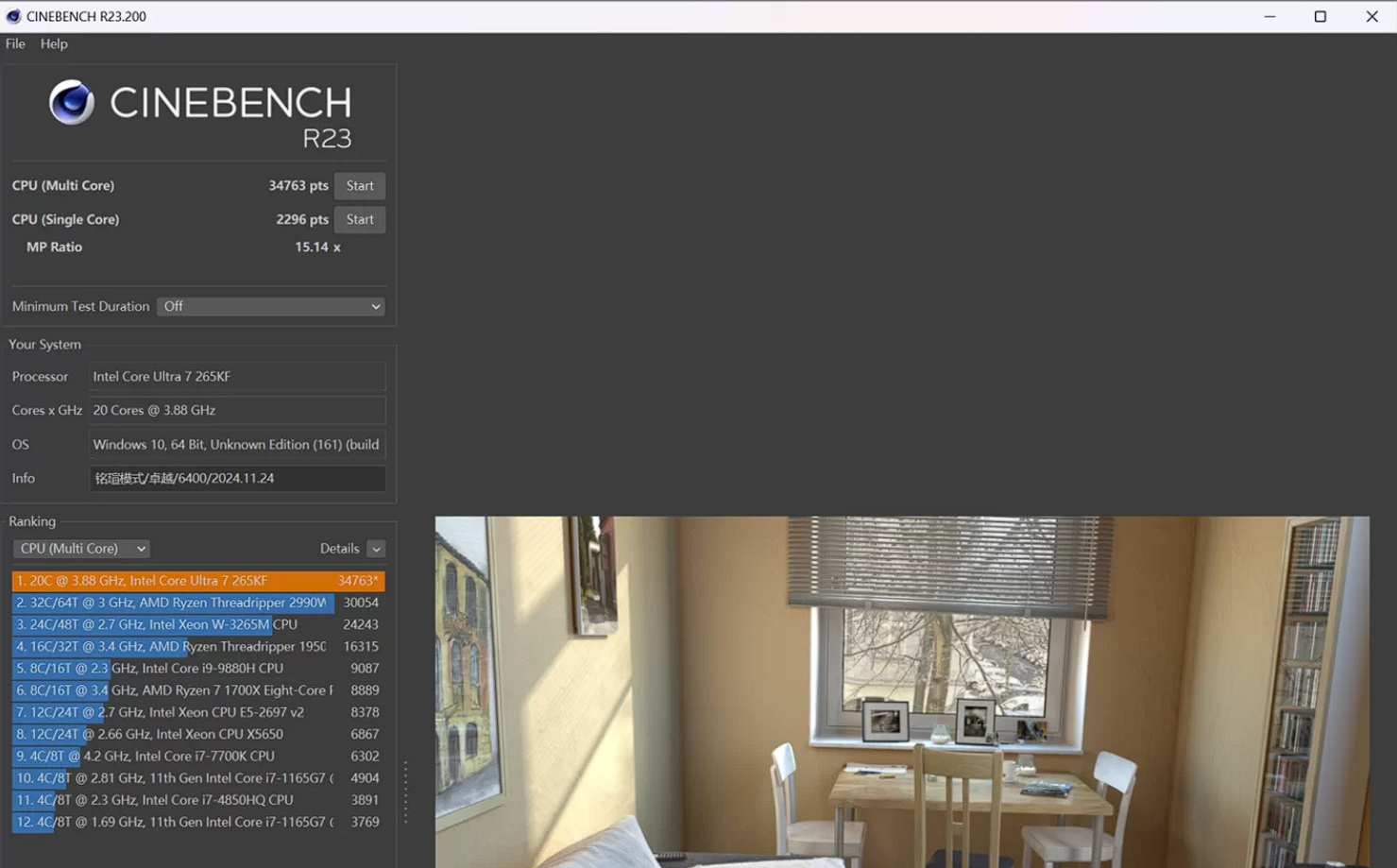Image resolution: width=1397 pixels, height=868 pixels.
Task: Open the File menu
Action: [15, 43]
